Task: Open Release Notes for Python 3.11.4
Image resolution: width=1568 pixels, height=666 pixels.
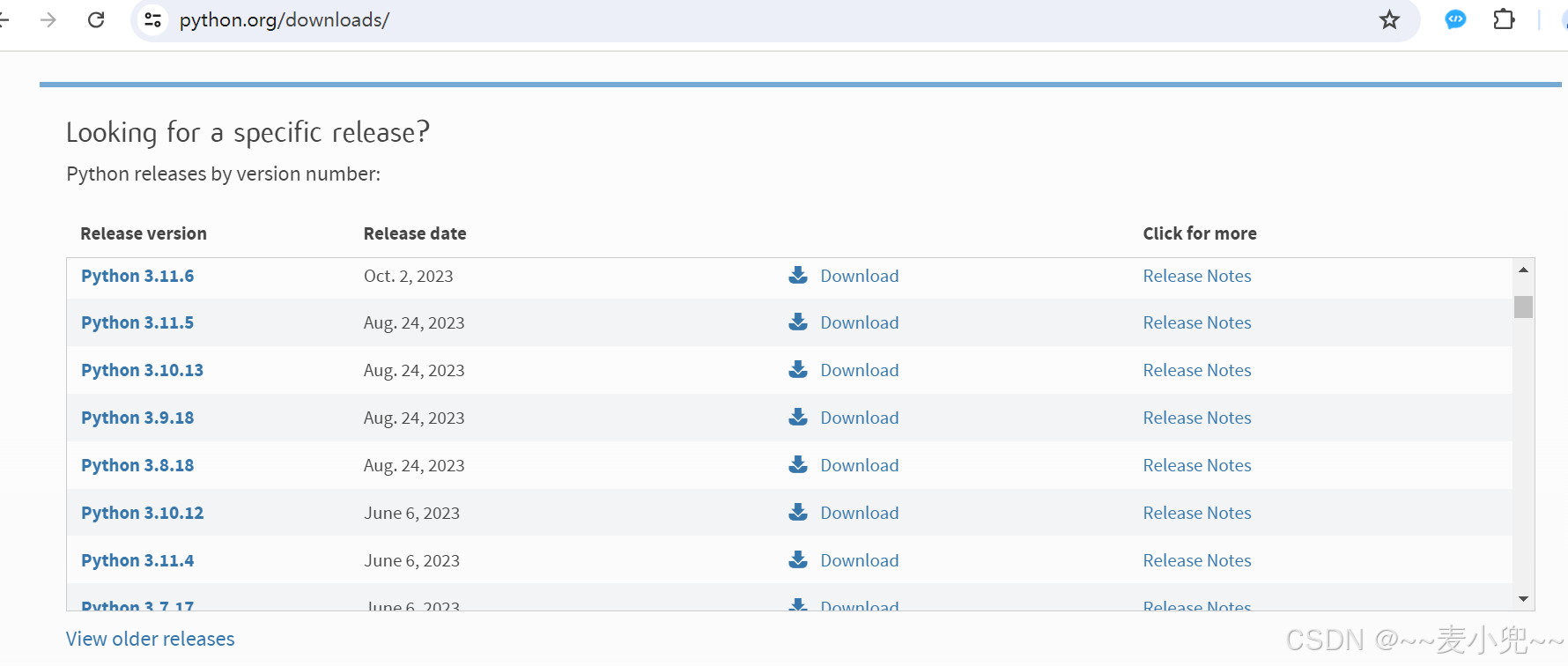Action: tap(1197, 560)
